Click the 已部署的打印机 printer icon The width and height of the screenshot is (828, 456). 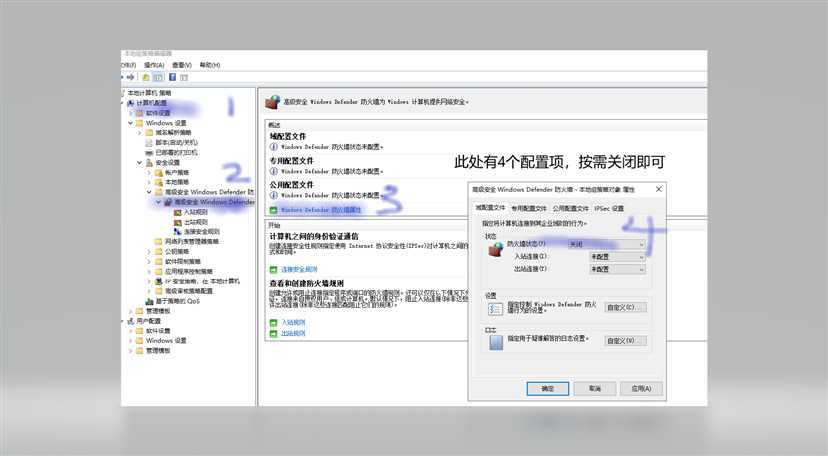[x=149, y=153]
